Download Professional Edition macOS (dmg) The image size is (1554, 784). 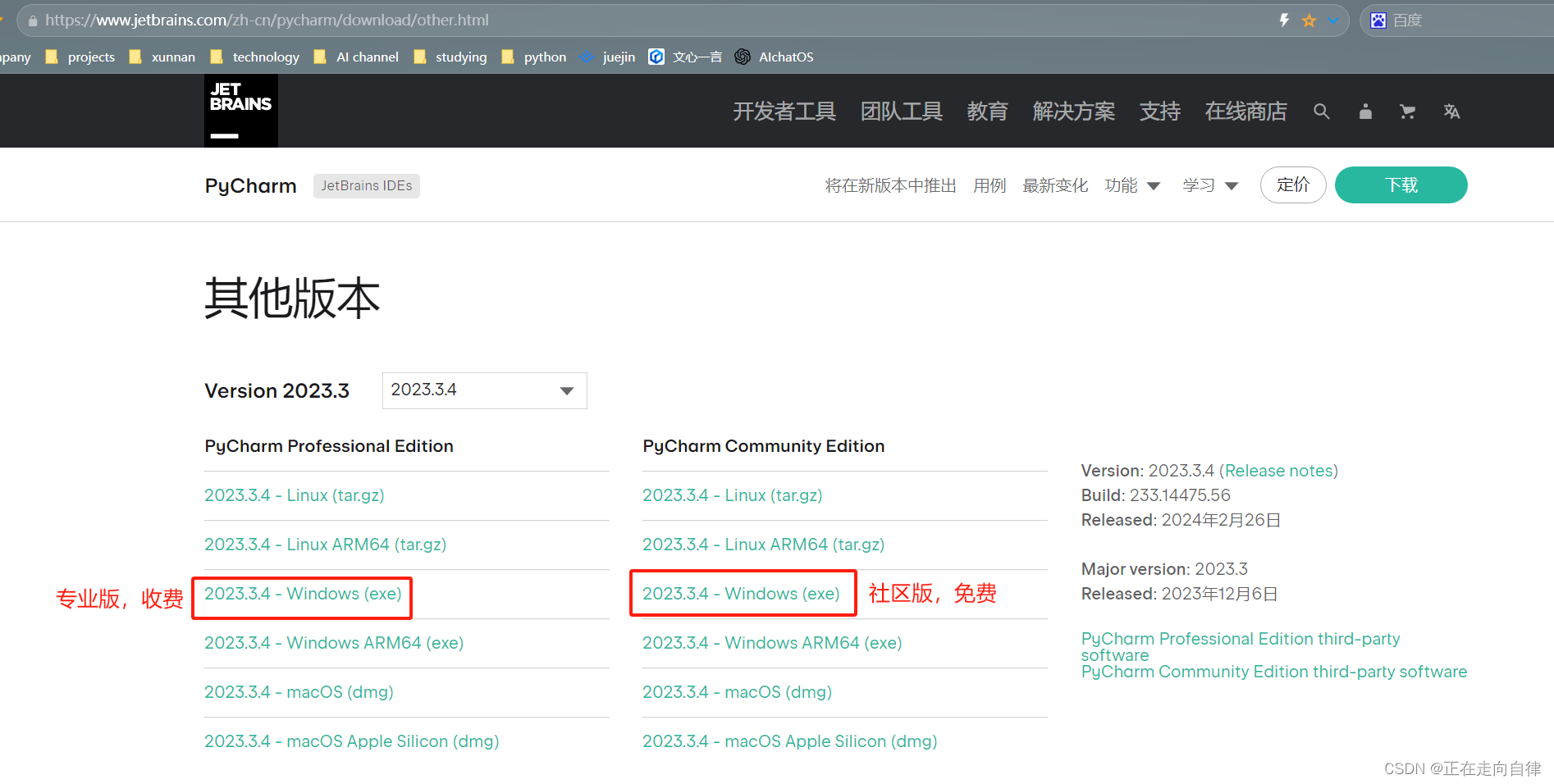[x=299, y=692]
